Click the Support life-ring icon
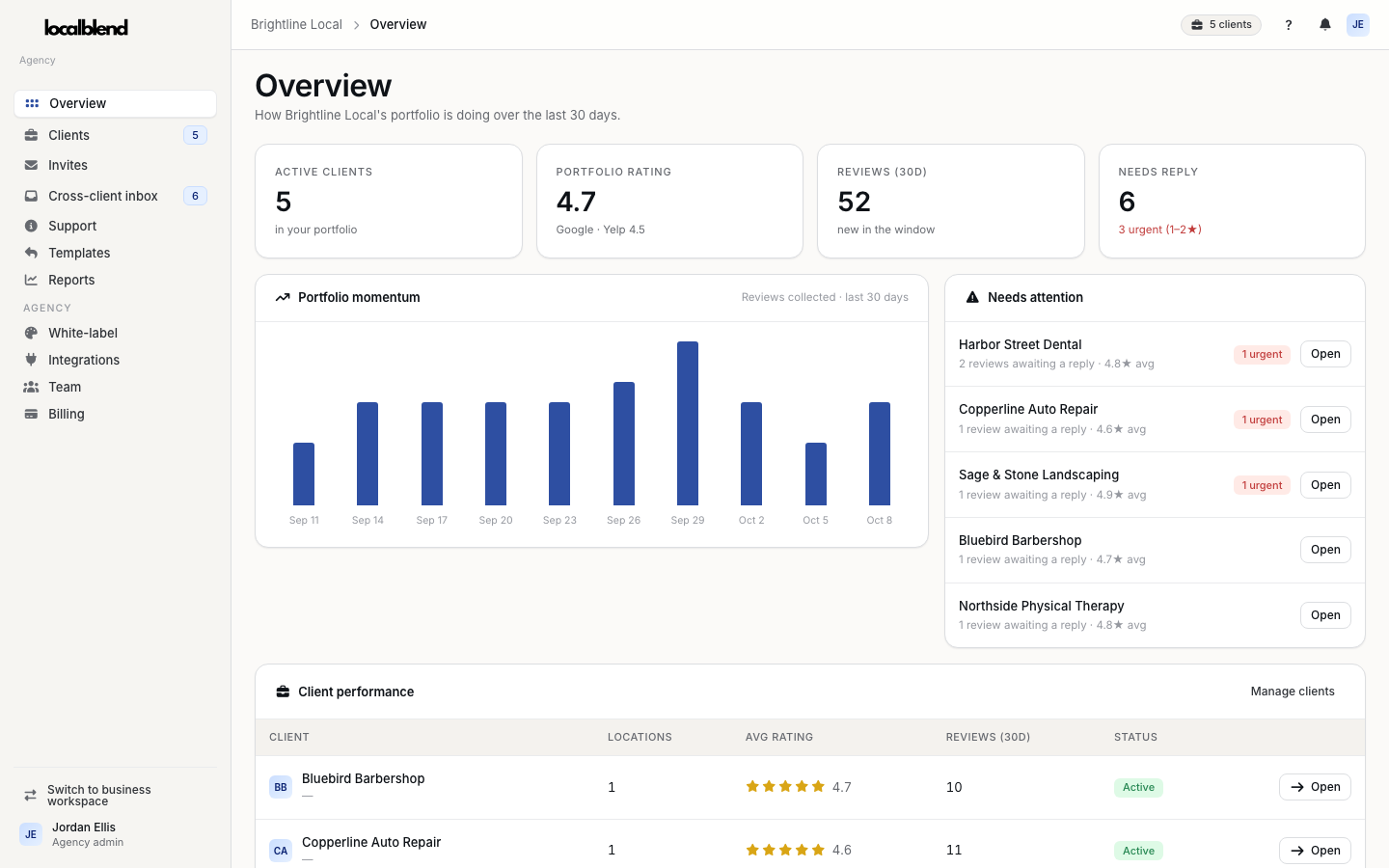Screen dimensions: 1389x868 (32, 226)
